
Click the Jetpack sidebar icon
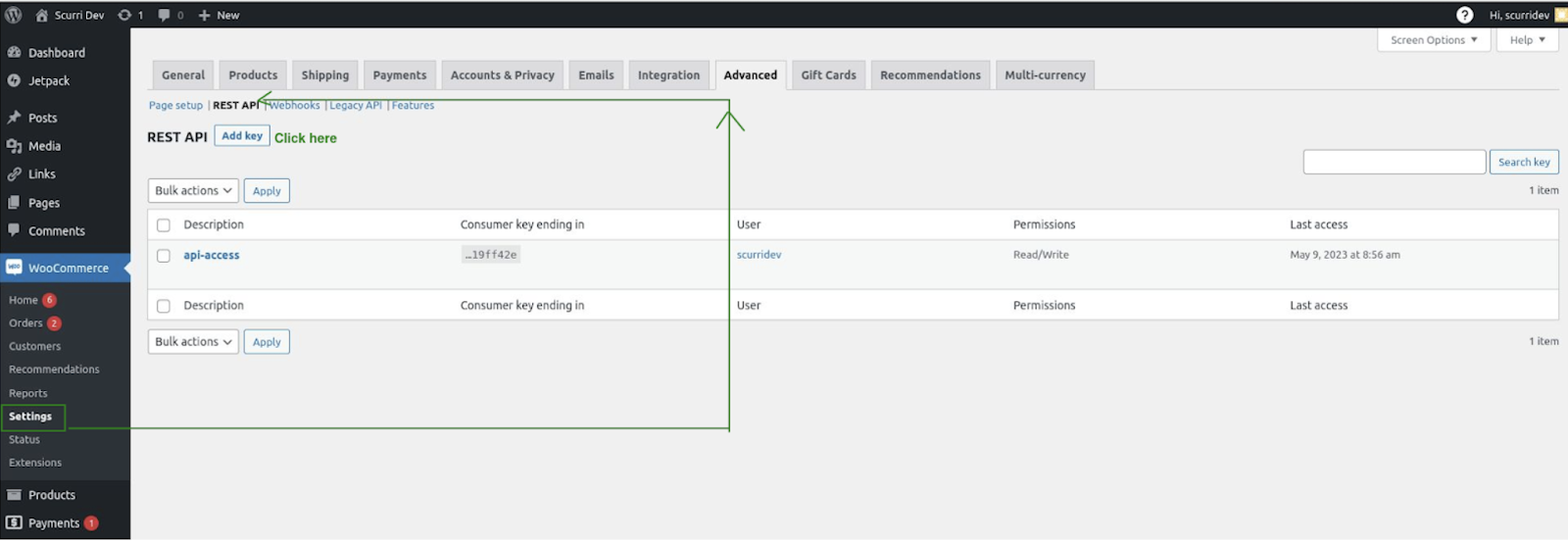point(14,80)
